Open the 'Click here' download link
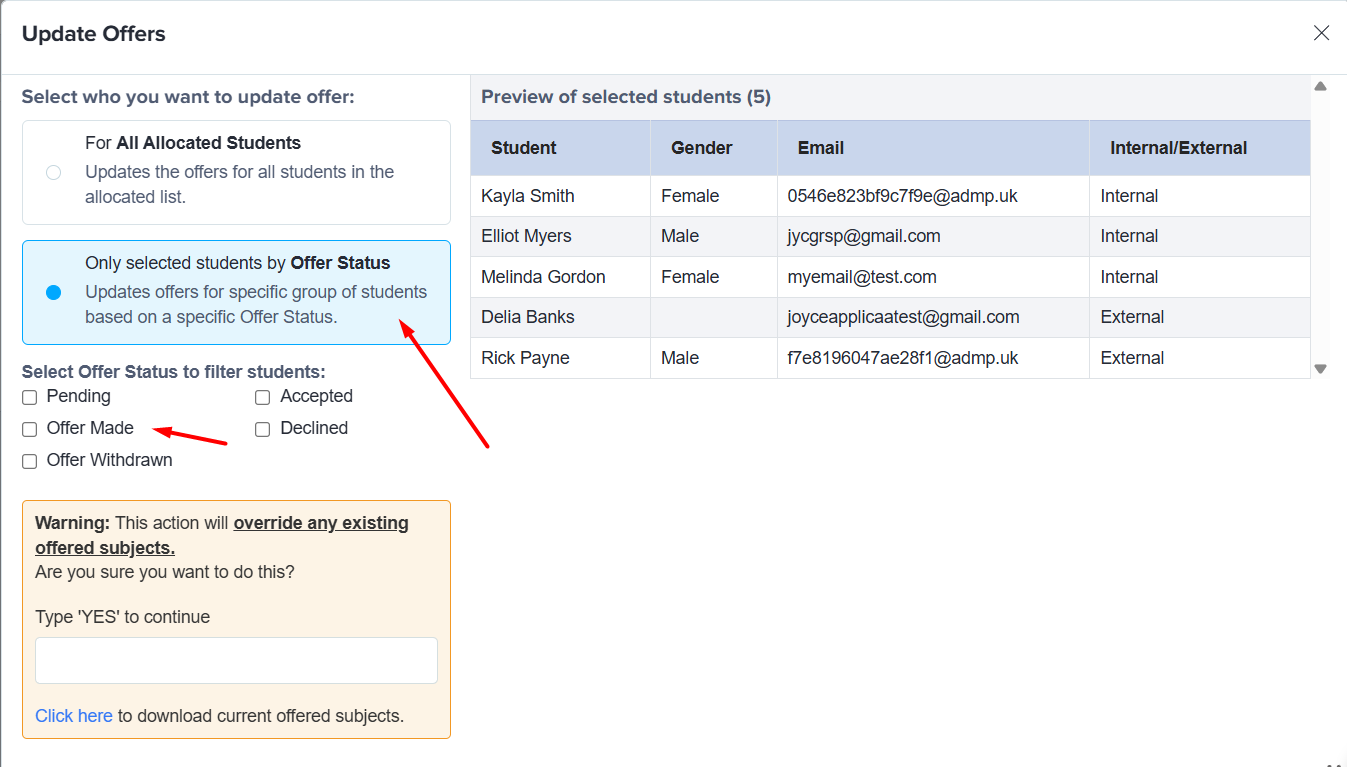Image resolution: width=1347 pixels, height=767 pixels. pyautogui.click(x=74, y=716)
